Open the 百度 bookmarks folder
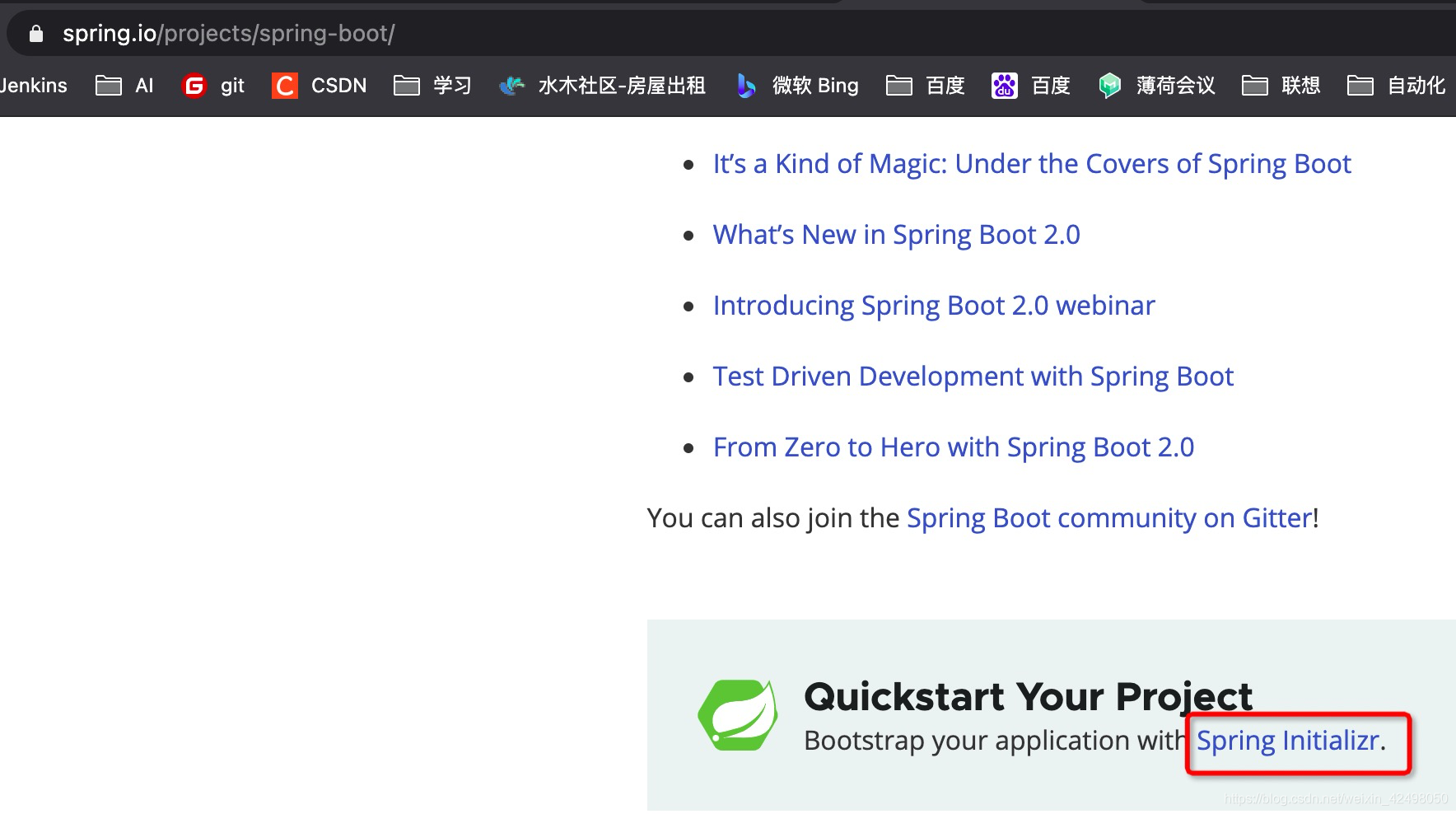Screen dimensions: 1456x814 (925, 86)
